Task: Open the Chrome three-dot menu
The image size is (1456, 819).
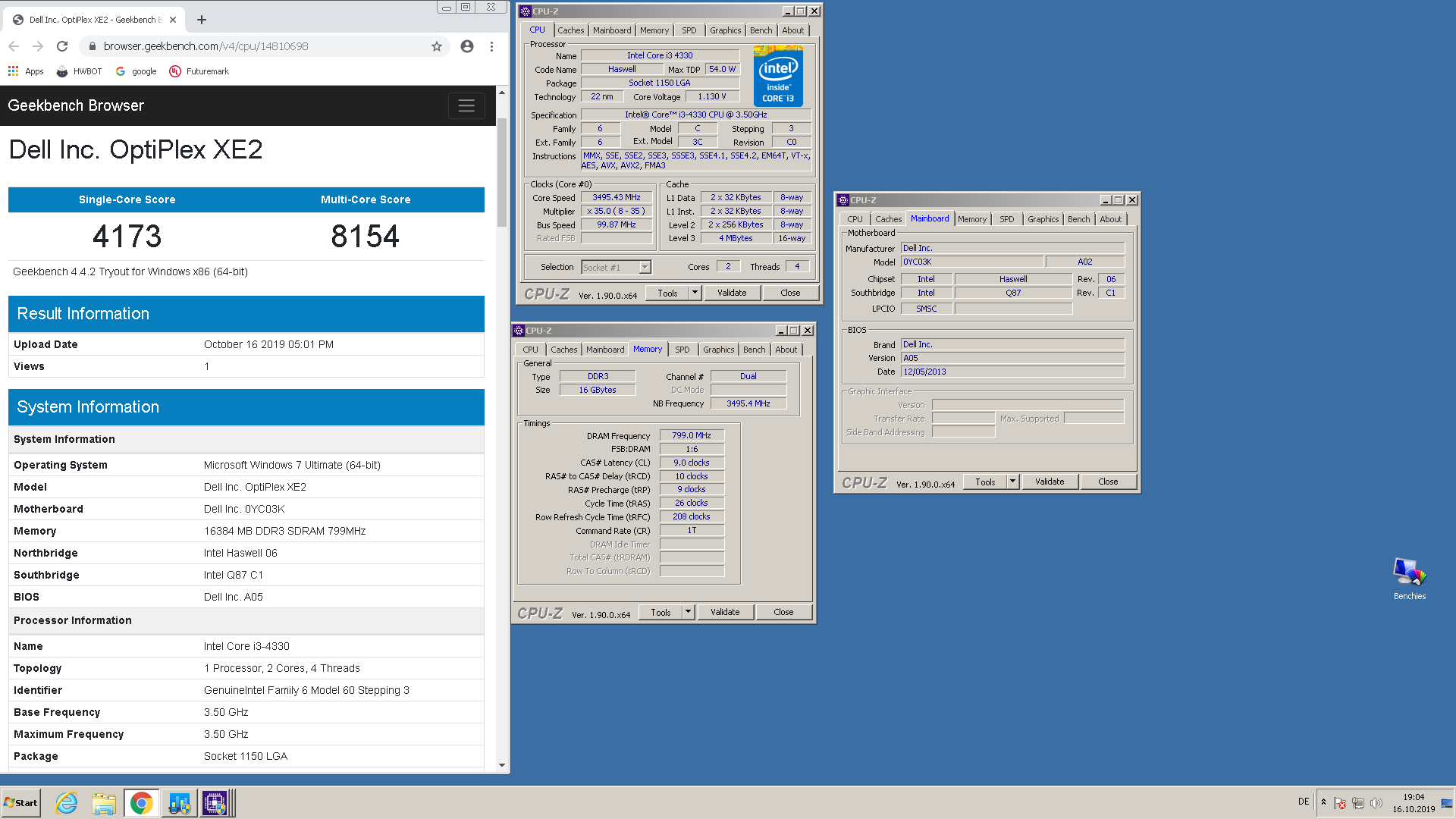Action: (491, 46)
